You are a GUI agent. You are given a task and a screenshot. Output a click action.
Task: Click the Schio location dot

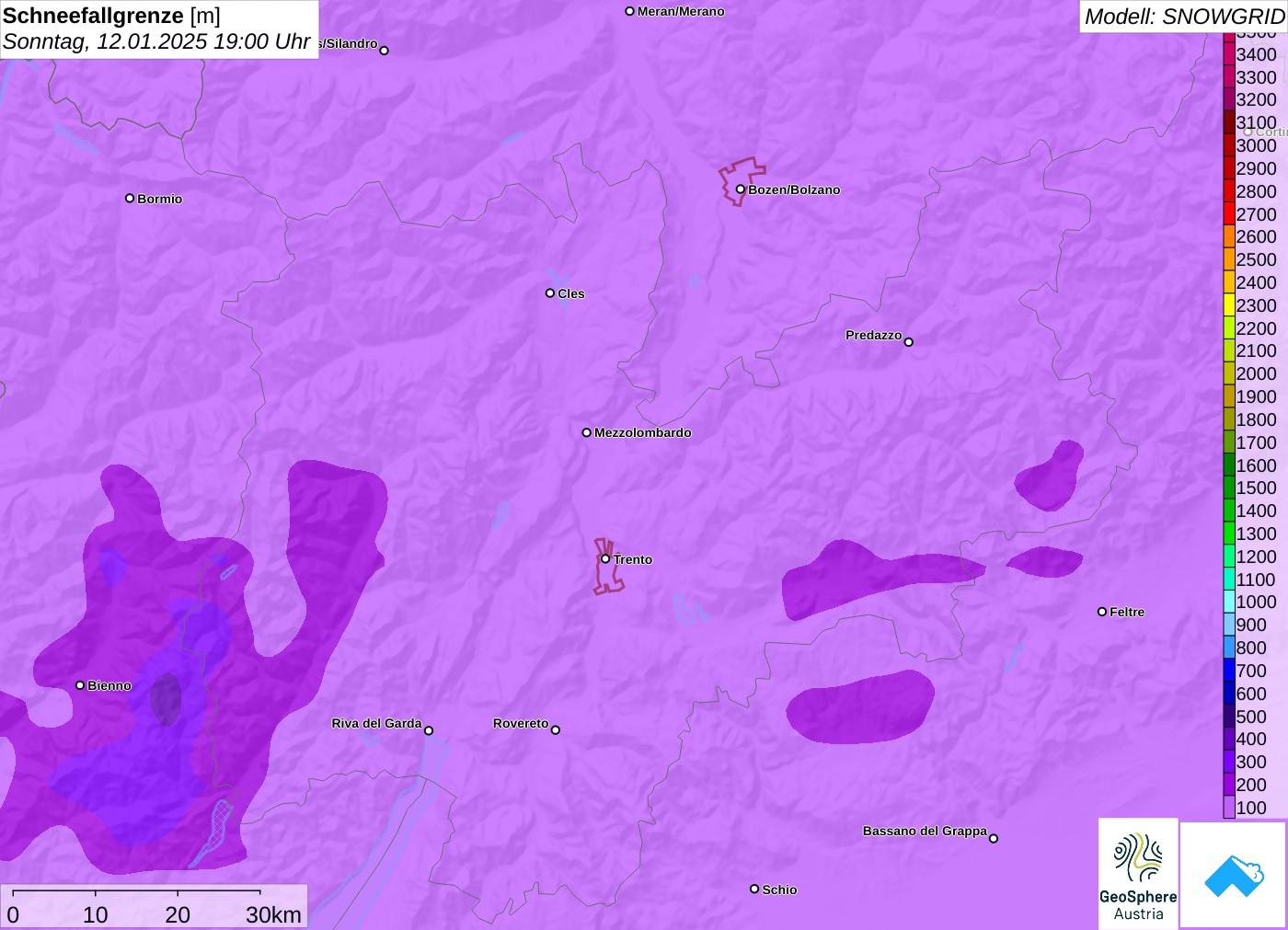tap(754, 889)
